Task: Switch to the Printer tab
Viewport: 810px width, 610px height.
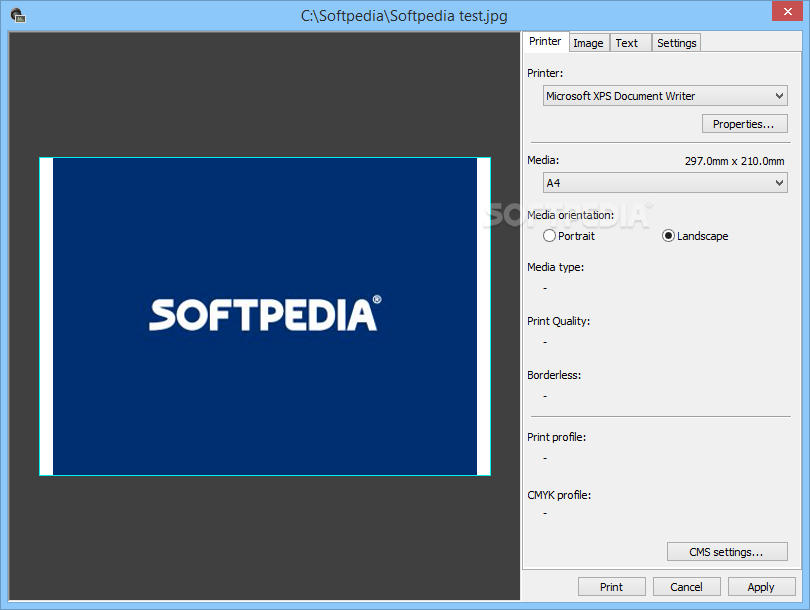Action: tap(545, 41)
